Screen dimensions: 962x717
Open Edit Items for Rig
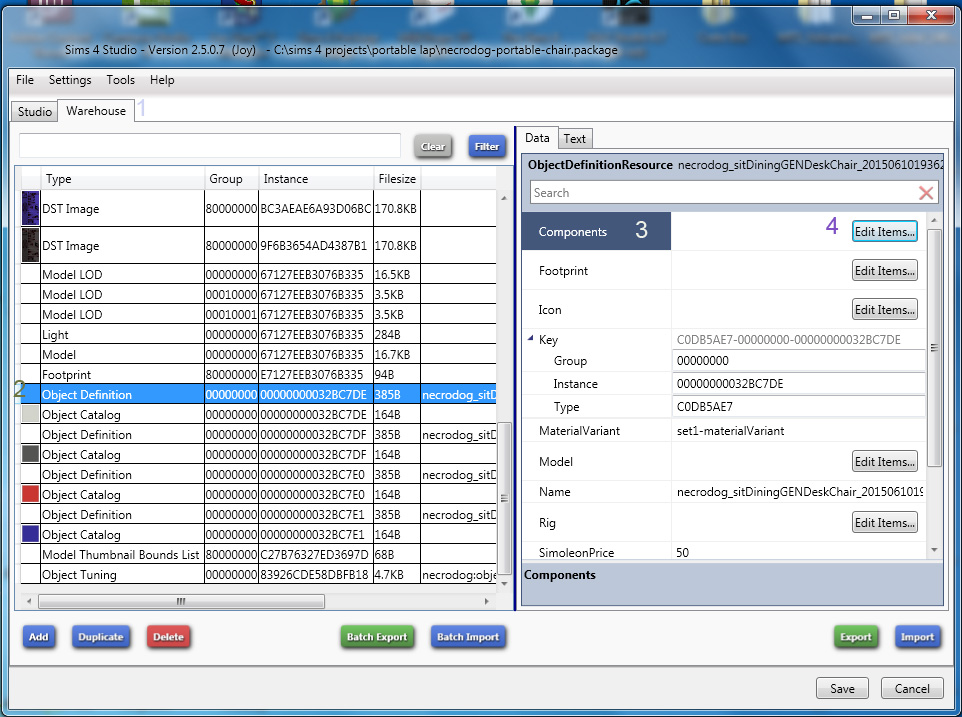(884, 523)
